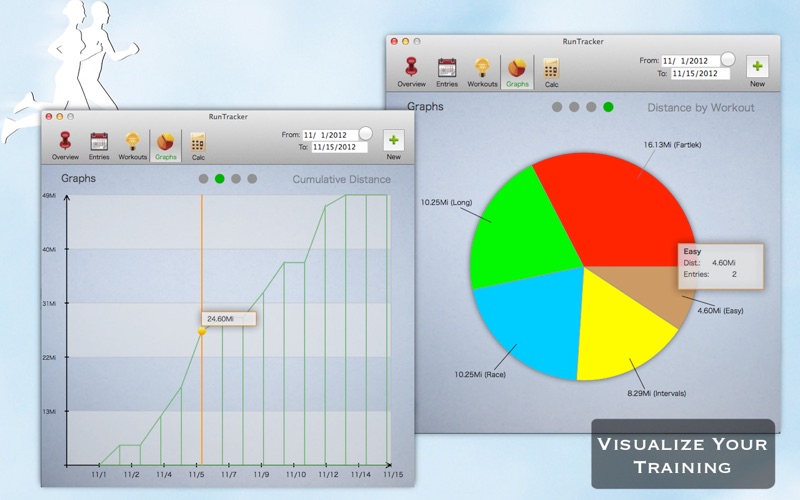
Task: Click the 10.25Mi (Race) label
Action: (480, 374)
